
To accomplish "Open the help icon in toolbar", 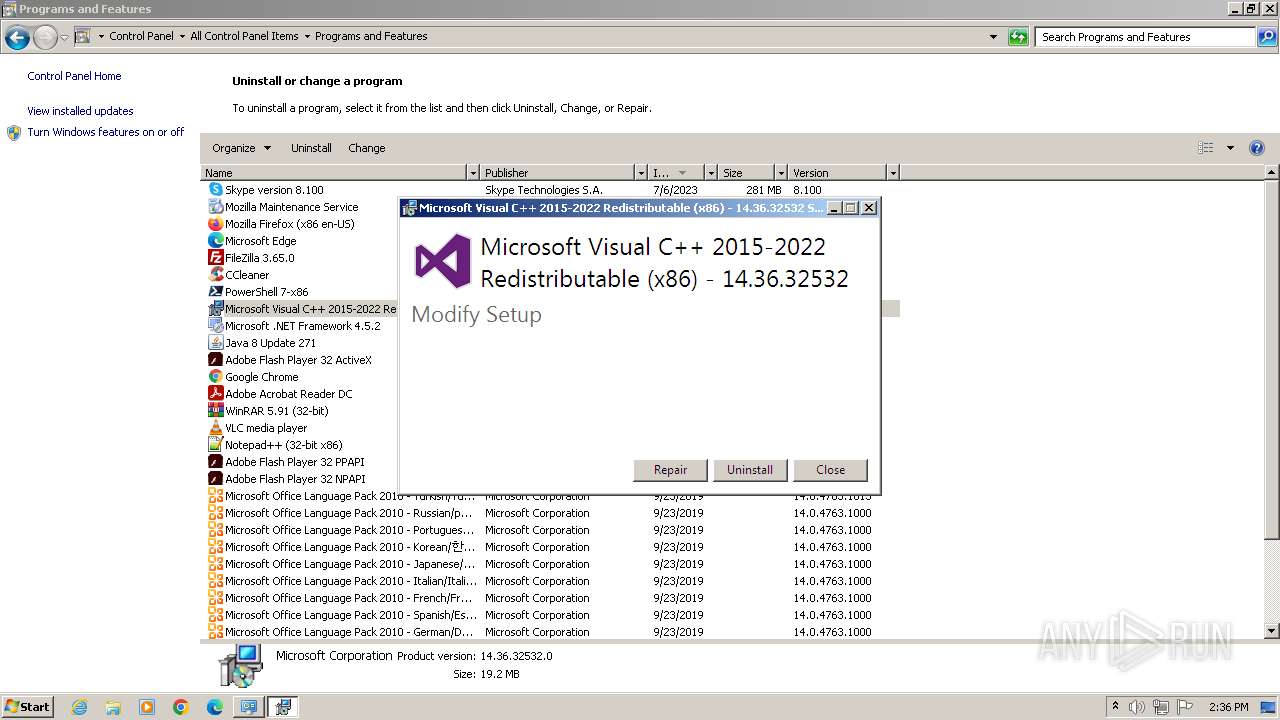I will 1257,148.
